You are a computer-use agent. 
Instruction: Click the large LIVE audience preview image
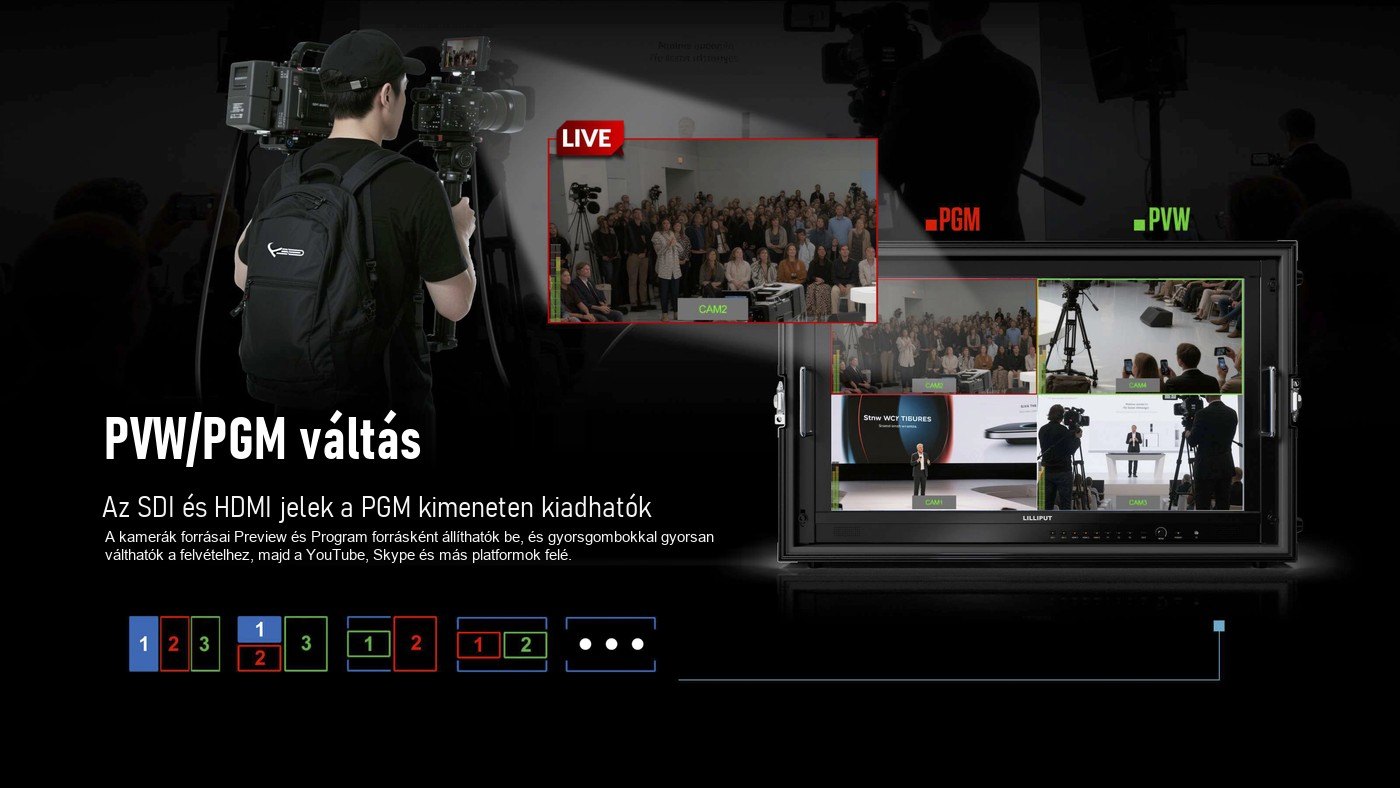pyautogui.click(x=713, y=231)
